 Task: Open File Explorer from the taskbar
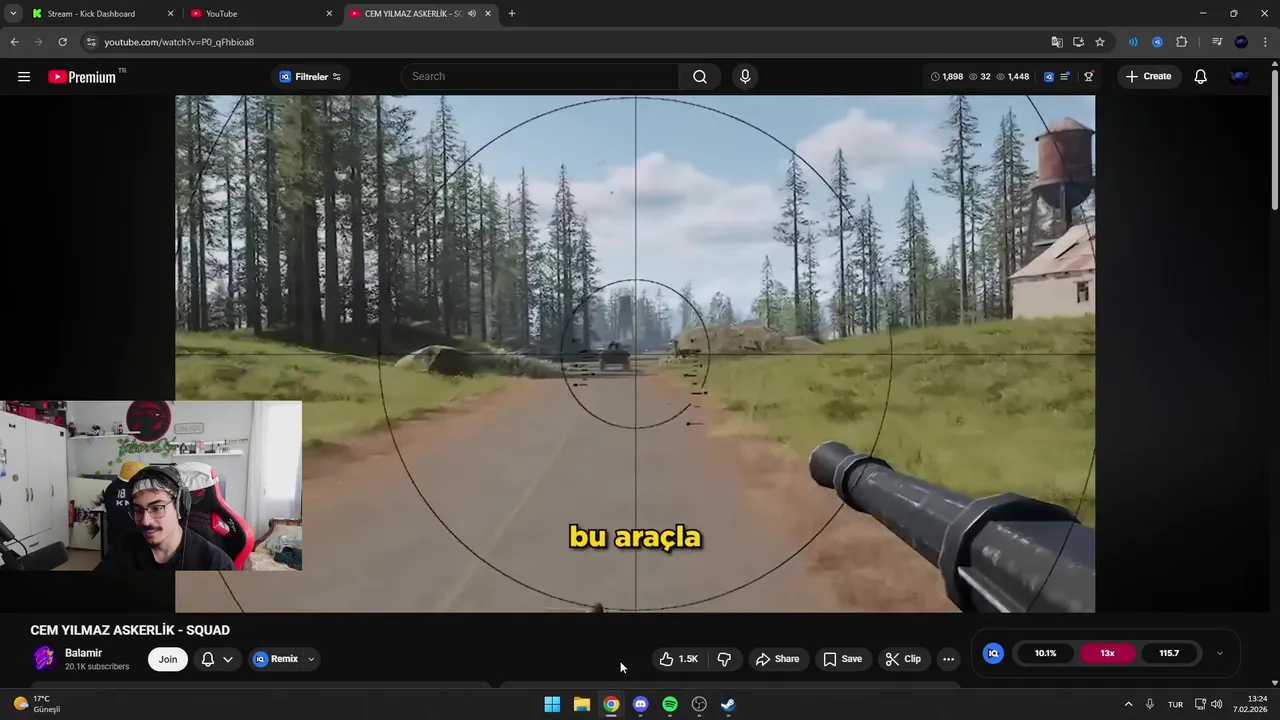[x=582, y=704]
